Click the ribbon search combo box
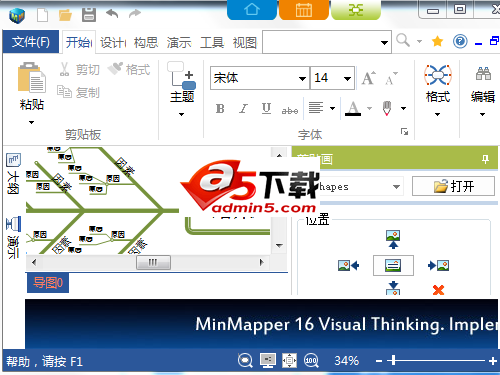Image resolution: width=500 pixels, height=375 pixels. tap(327, 42)
